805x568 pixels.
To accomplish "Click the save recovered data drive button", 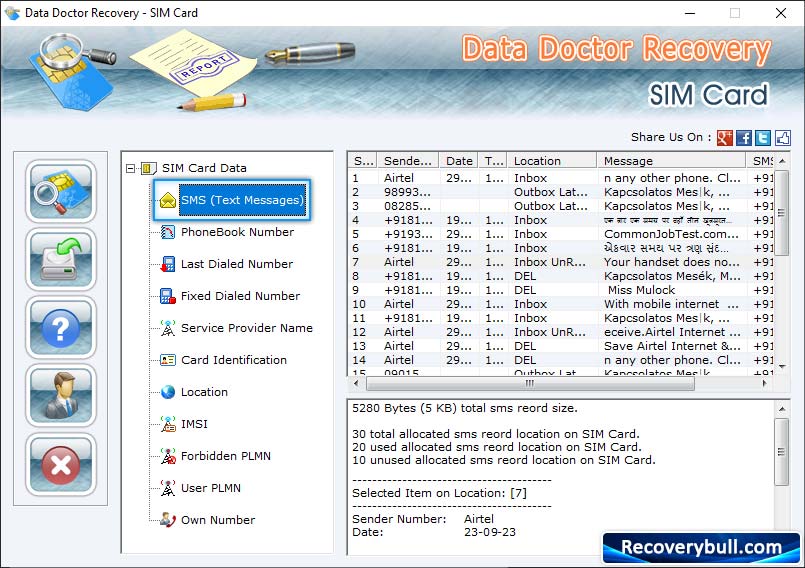I will pos(61,259).
